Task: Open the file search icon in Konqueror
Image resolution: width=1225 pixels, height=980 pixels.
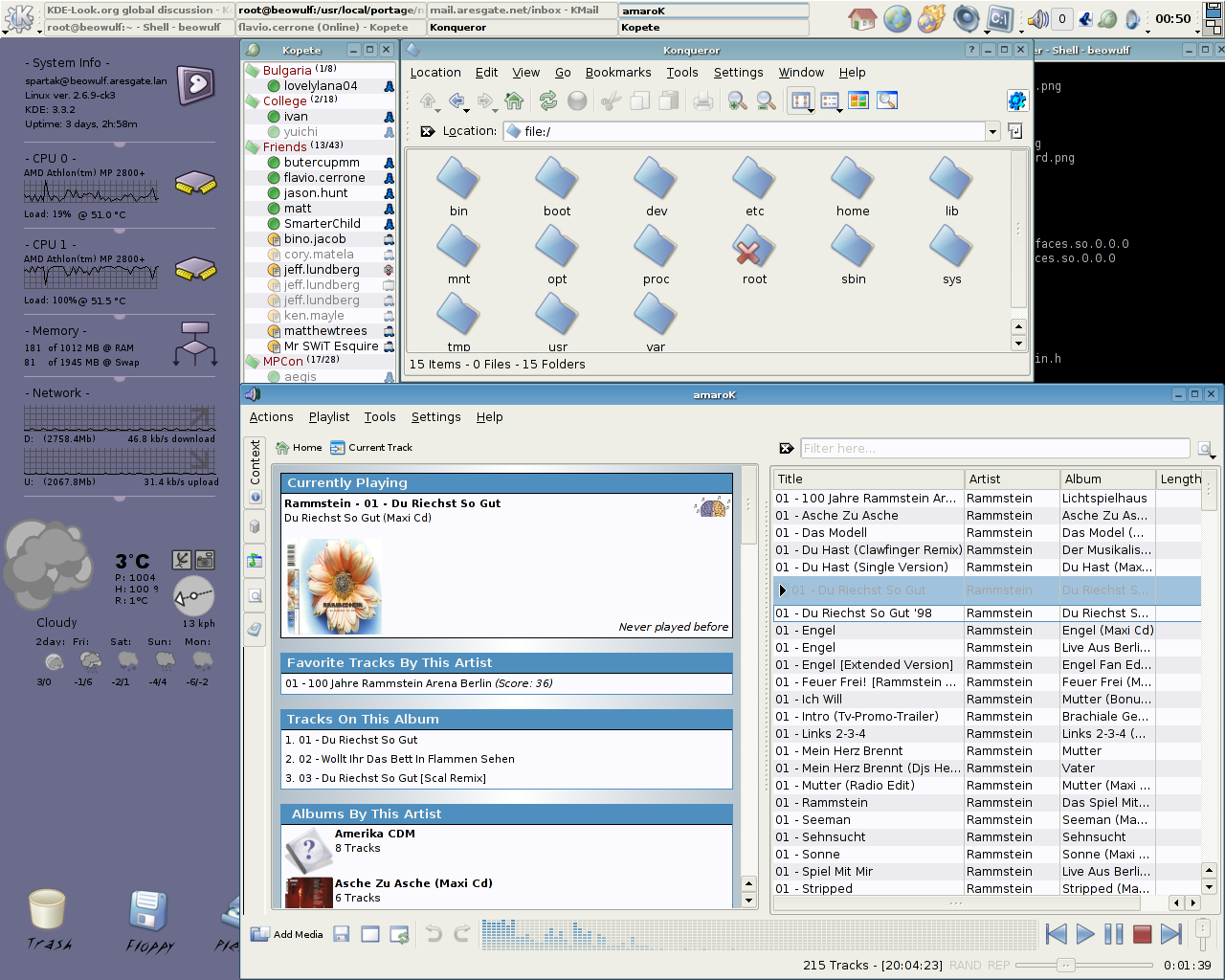Action: click(x=887, y=100)
